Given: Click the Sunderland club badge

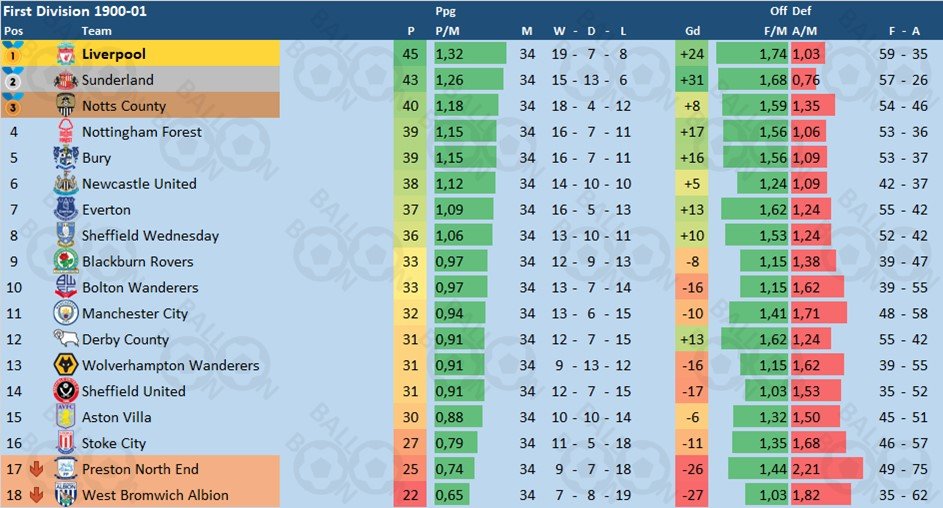Looking at the screenshot, I should pyautogui.click(x=66, y=80).
